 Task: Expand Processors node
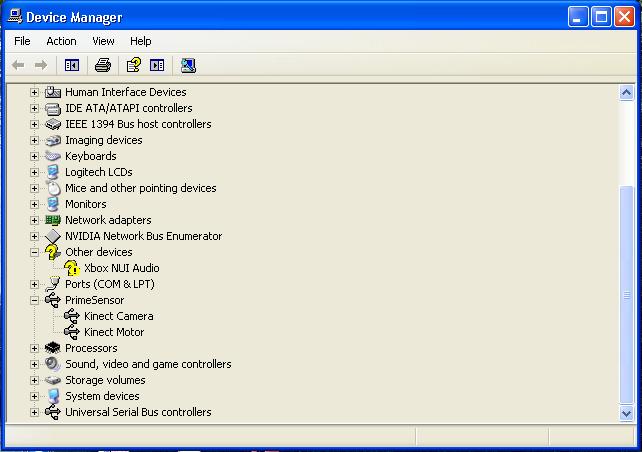point(34,348)
